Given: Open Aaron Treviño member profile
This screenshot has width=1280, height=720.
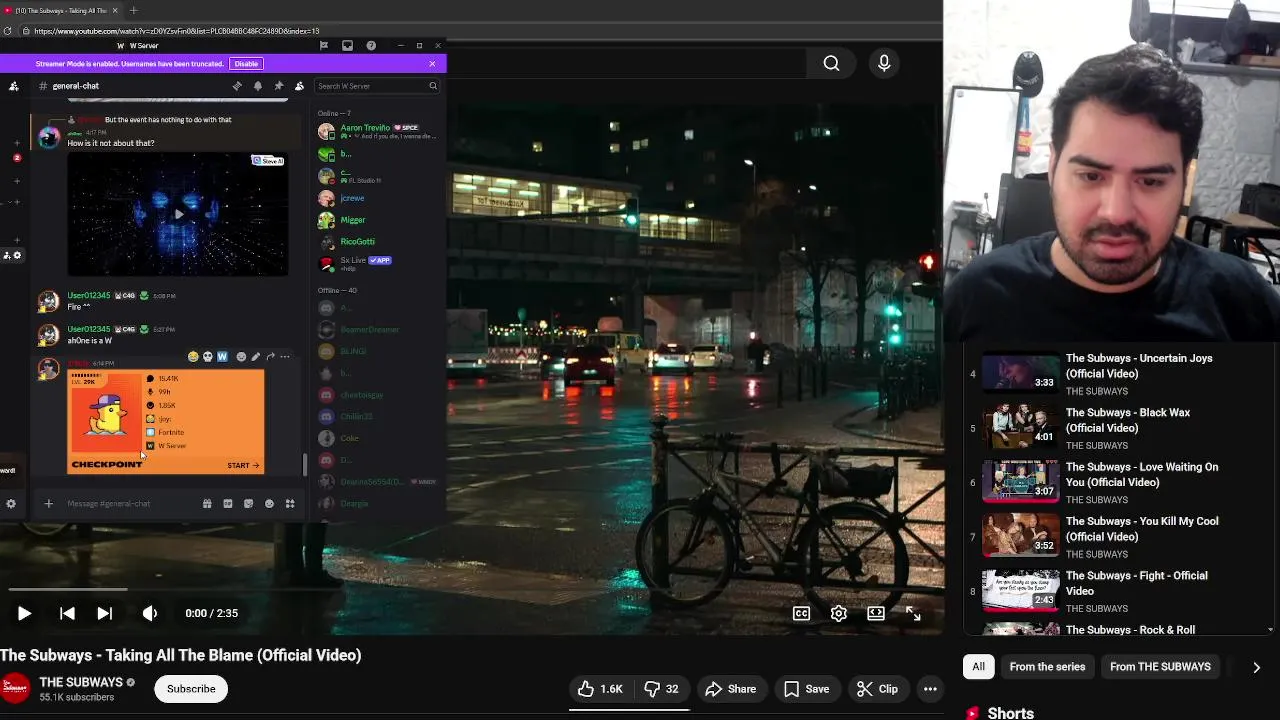Looking at the screenshot, I should (376, 132).
